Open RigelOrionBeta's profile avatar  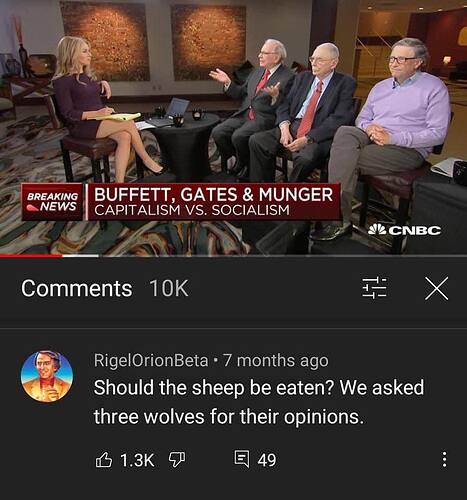click(47, 376)
